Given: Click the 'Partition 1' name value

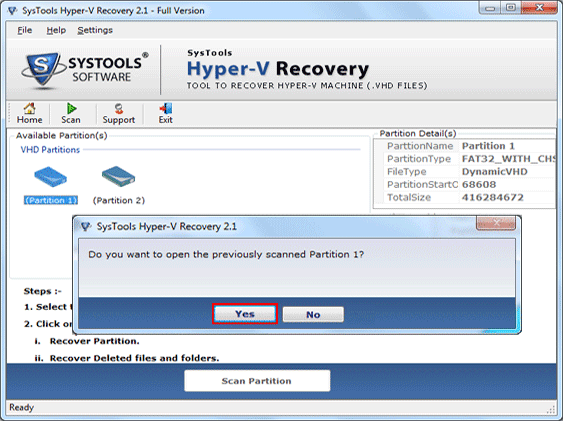Looking at the screenshot, I should coord(488,146).
